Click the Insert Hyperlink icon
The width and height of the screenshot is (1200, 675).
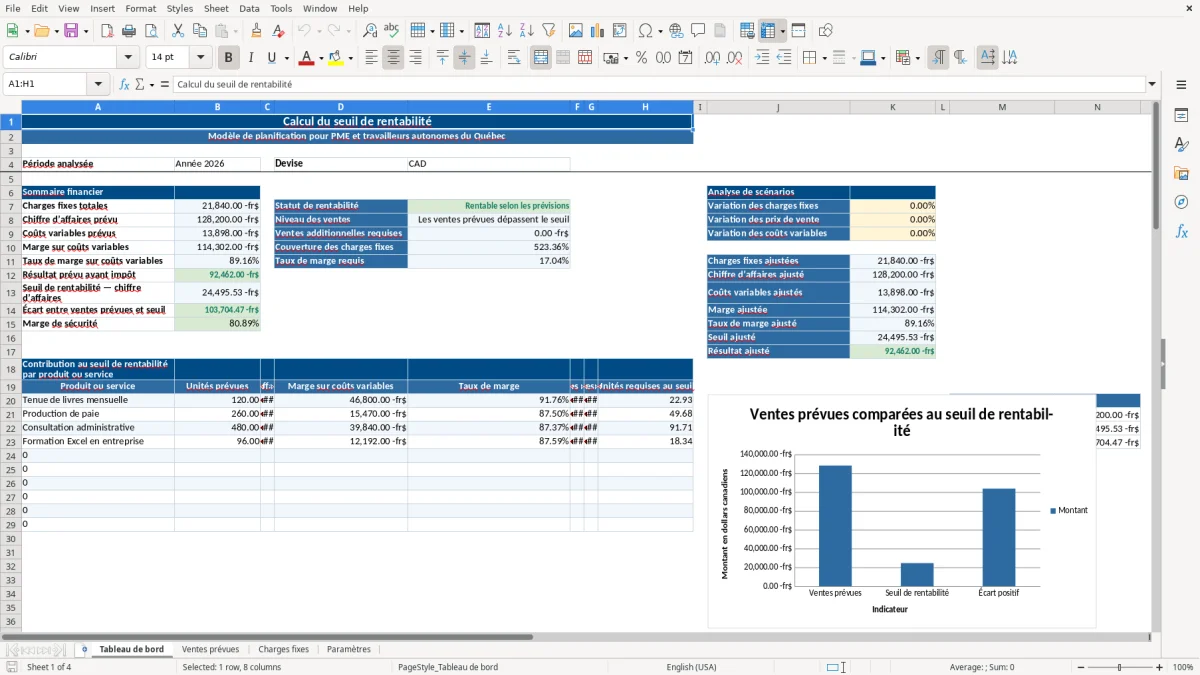pyautogui.click(x=676, y=31)
